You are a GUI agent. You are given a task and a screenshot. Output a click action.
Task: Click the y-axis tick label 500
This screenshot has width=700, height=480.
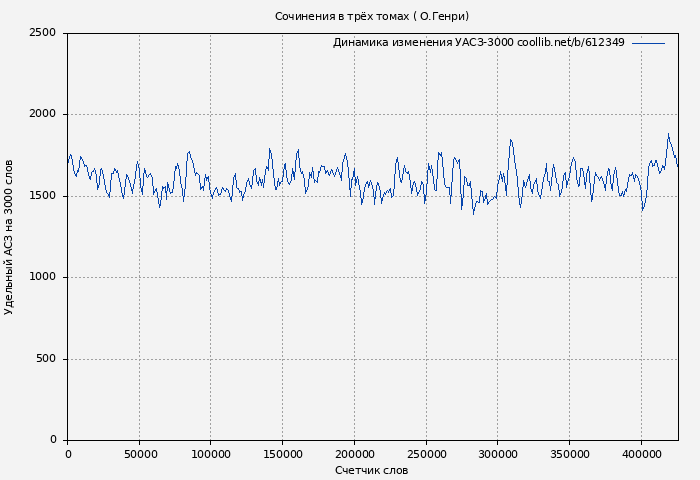(46, 359)
